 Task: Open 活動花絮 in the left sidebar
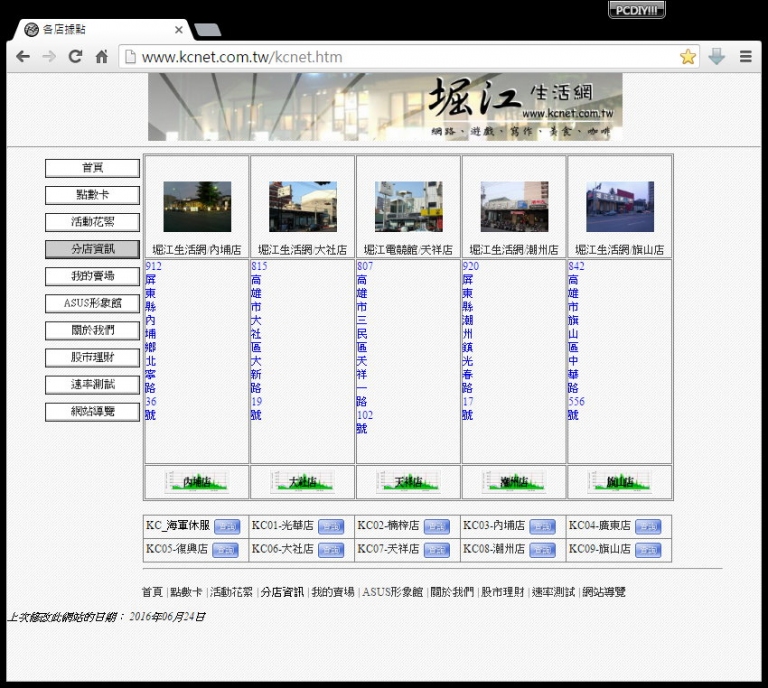[93, 222]
